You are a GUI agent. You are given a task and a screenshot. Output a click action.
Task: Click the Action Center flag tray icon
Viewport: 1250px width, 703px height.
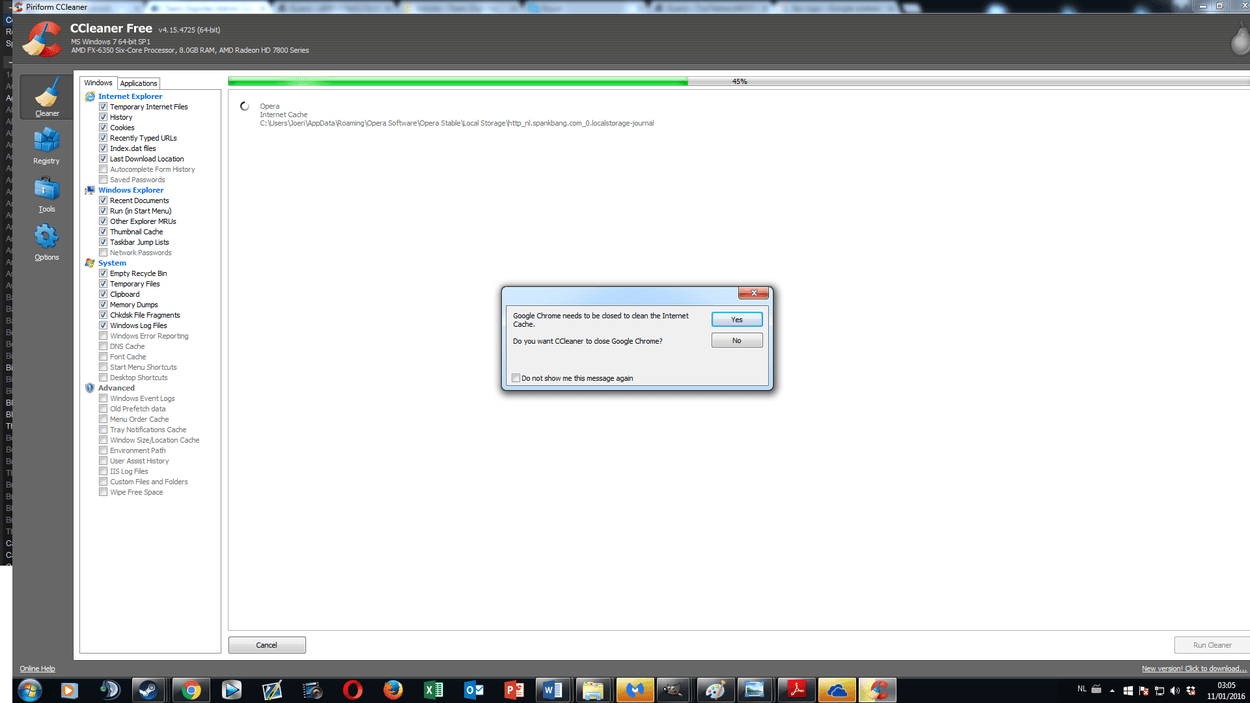coord(1143,690)
